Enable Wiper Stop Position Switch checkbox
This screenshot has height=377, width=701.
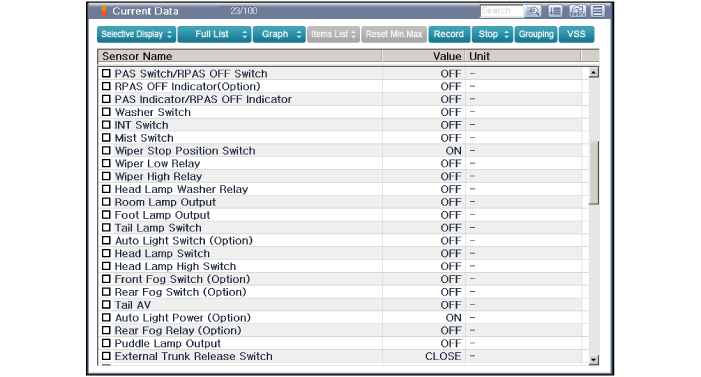106,150
